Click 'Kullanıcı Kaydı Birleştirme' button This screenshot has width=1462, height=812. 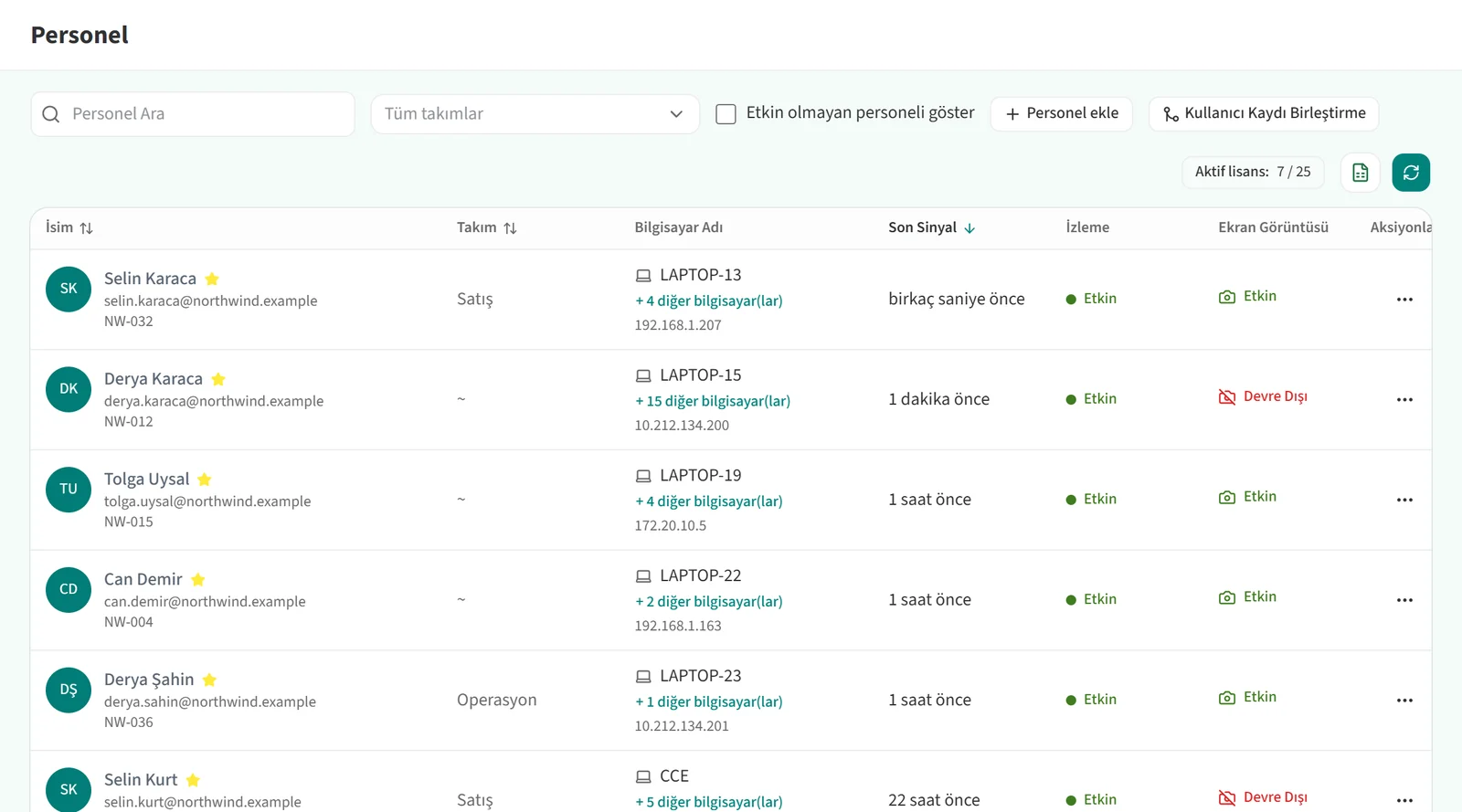click(1264, 114)
